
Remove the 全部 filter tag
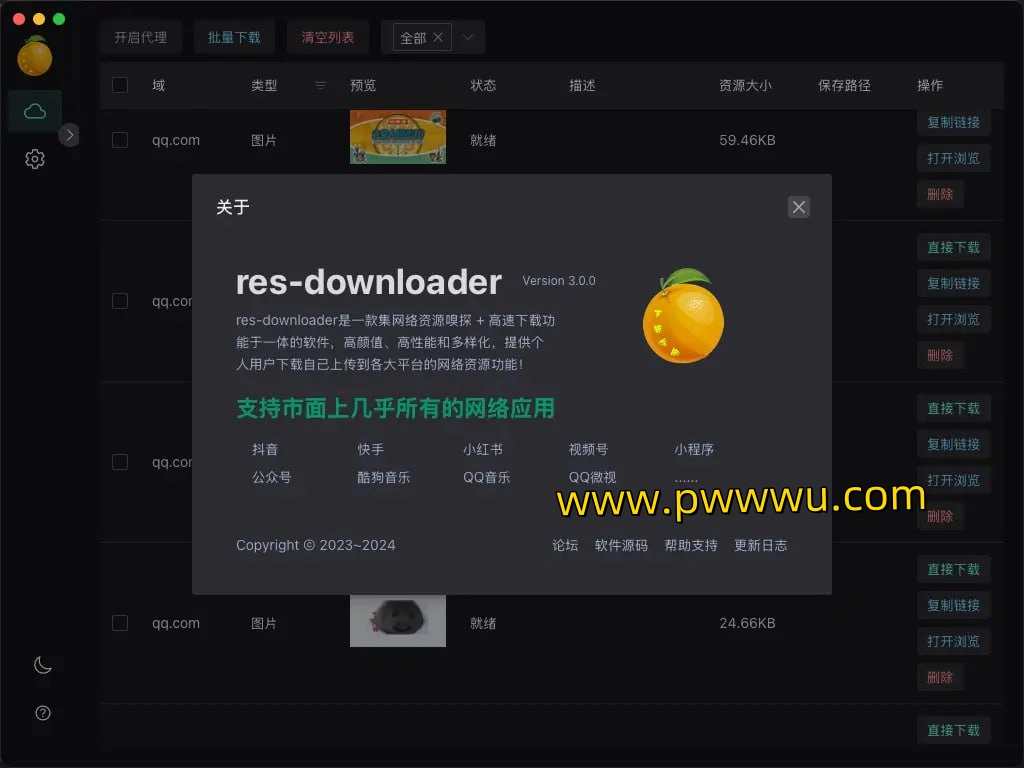coord(438,37)
